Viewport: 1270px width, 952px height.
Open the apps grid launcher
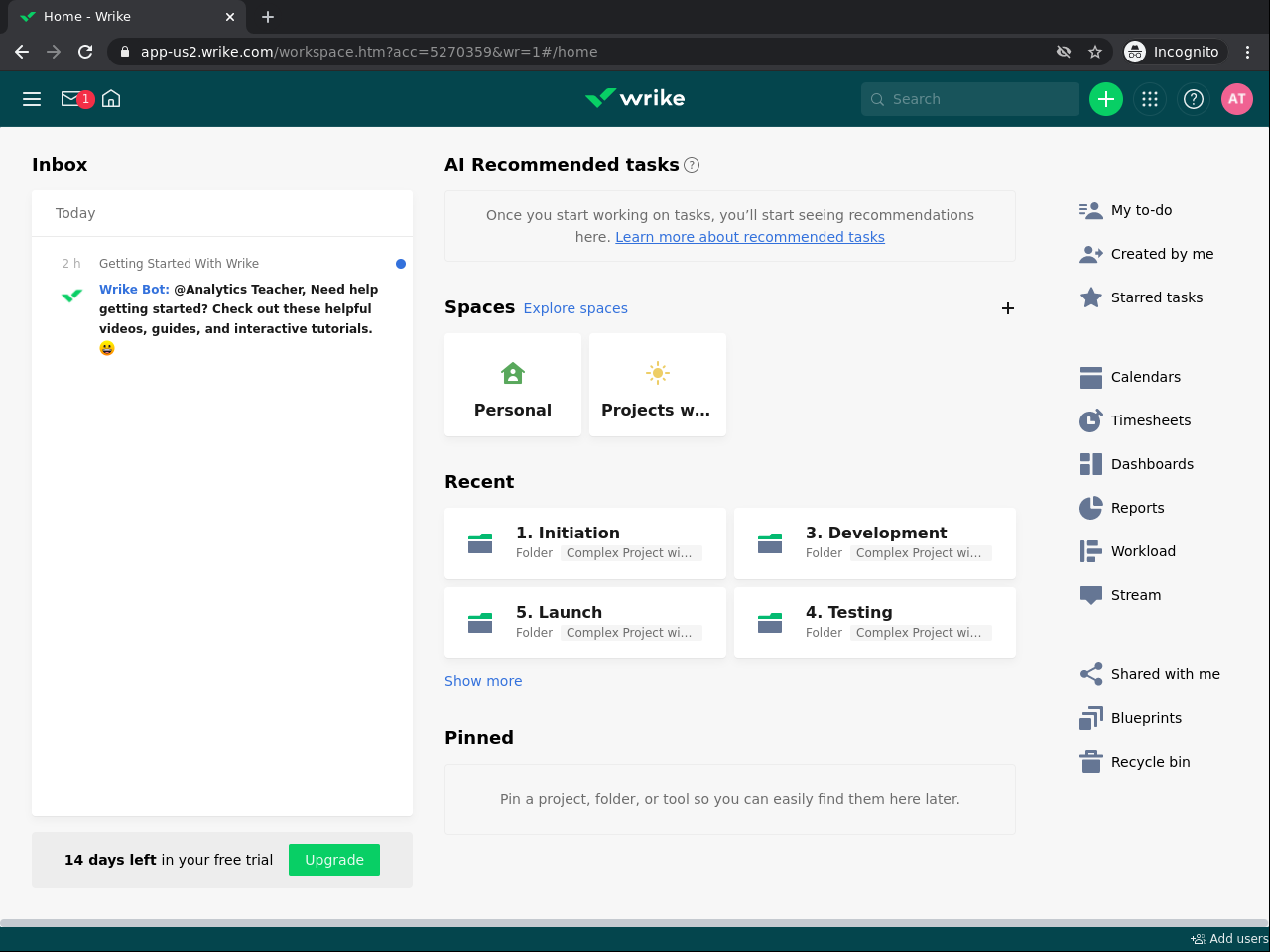[1150, 99]
